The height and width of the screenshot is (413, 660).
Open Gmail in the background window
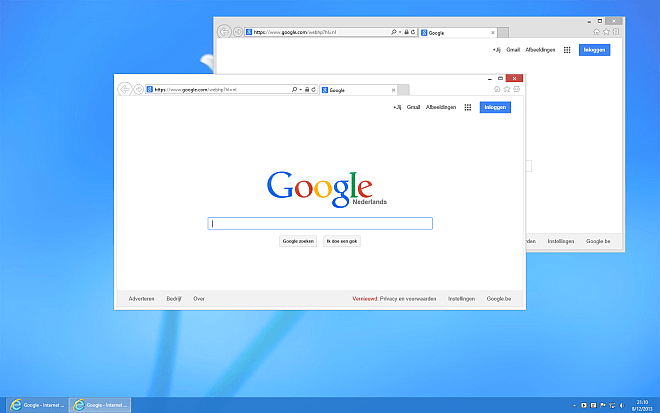coord(513,50)
